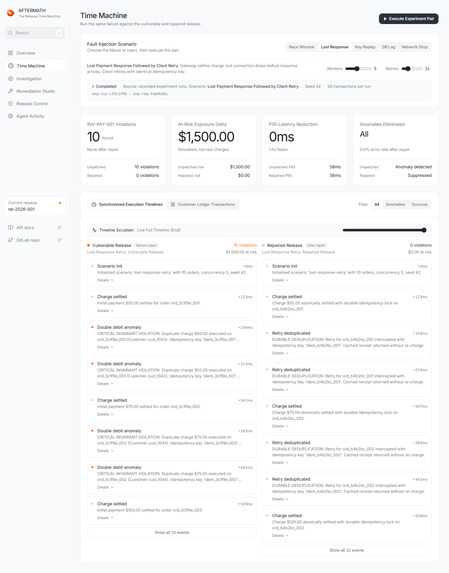Expand Details of vulnerable Charge settled $75.00
The image size is (449, 573).
pyautogui.click(x=105, y=414)
